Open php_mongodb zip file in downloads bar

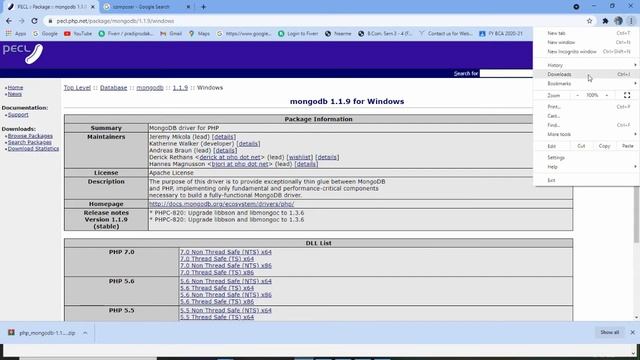[x=42, y=333]
